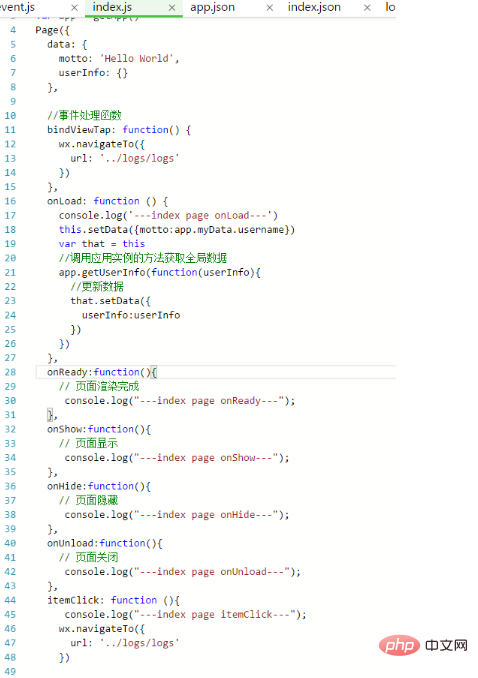Select the index.js tab

pyautogui.click(x=112, y=7)
